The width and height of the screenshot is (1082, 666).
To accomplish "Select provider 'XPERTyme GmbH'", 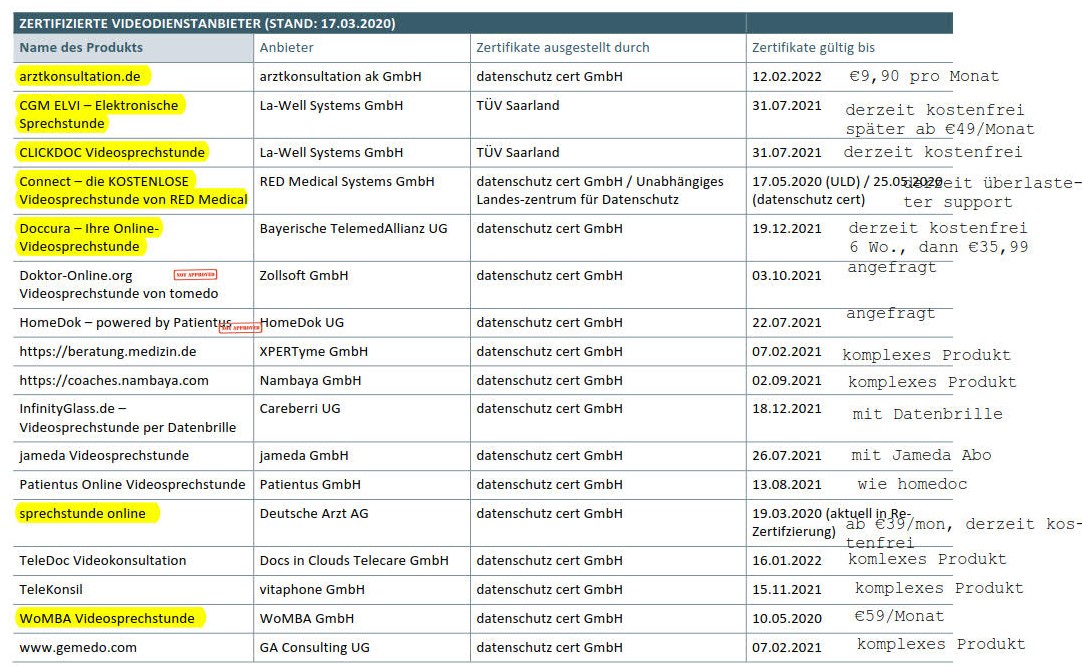I will [x=313, y=351].
